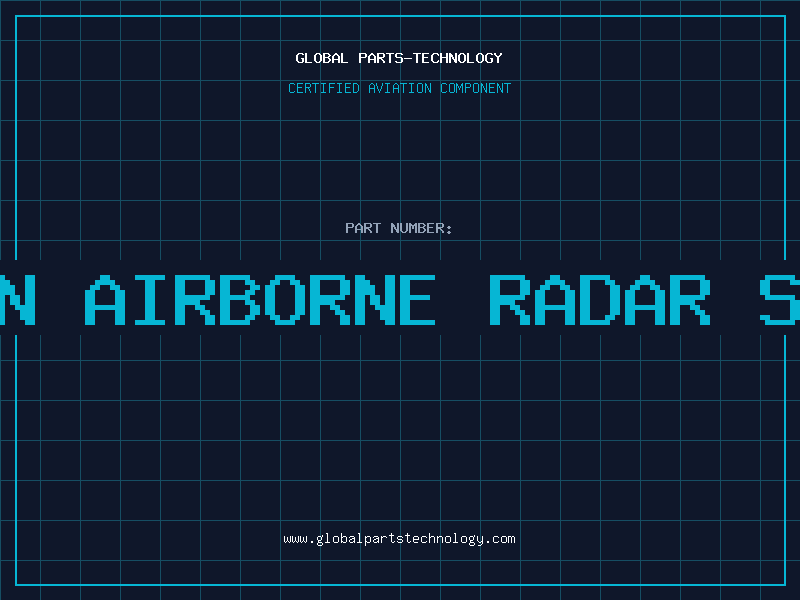The width and height of the screenshot is (800, 600).
Task: Click the PART NUMBER: label
Action: [399, 228]
